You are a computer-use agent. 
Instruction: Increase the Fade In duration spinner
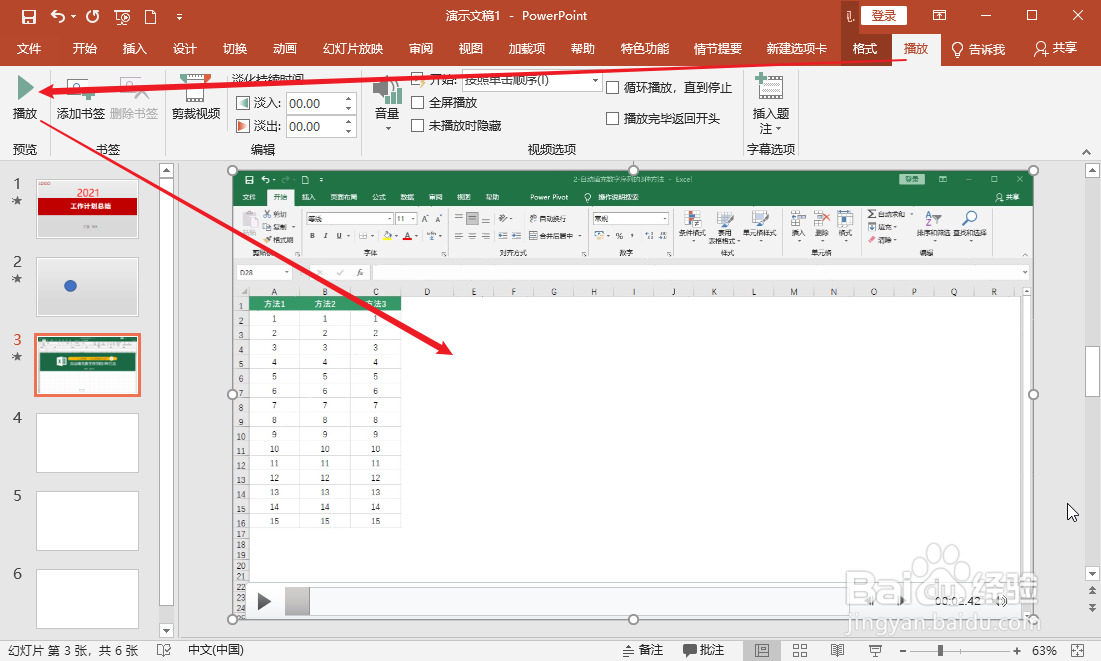click(349, 99)
